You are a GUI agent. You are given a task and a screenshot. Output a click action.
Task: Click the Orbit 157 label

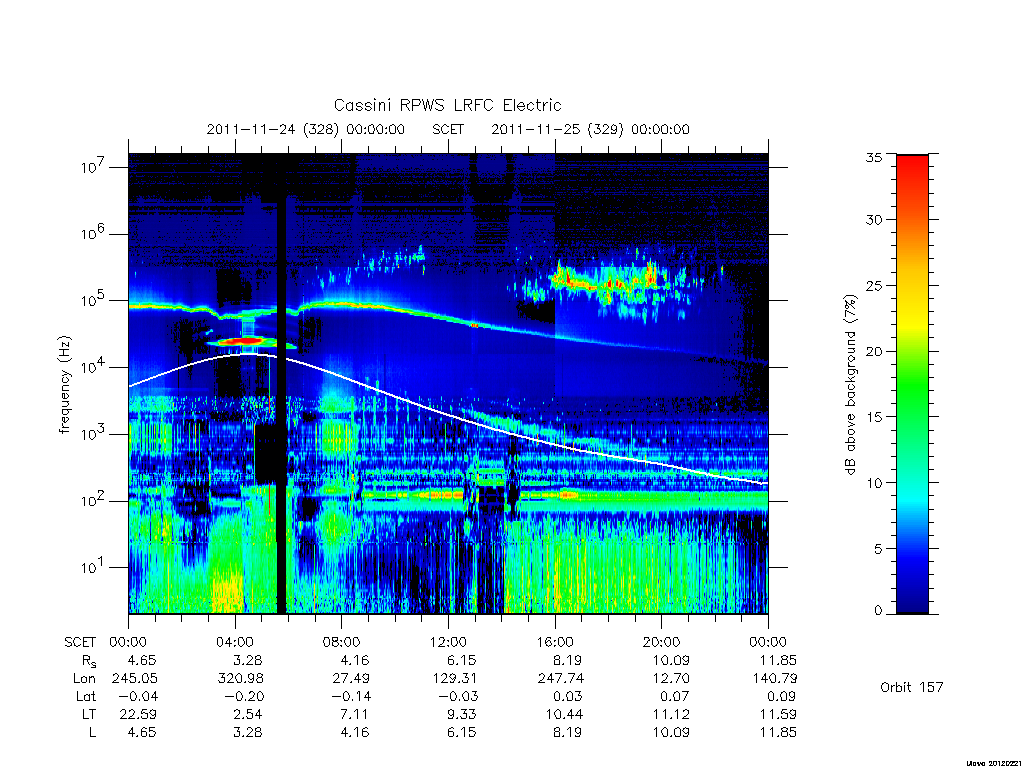click(912, 687)
